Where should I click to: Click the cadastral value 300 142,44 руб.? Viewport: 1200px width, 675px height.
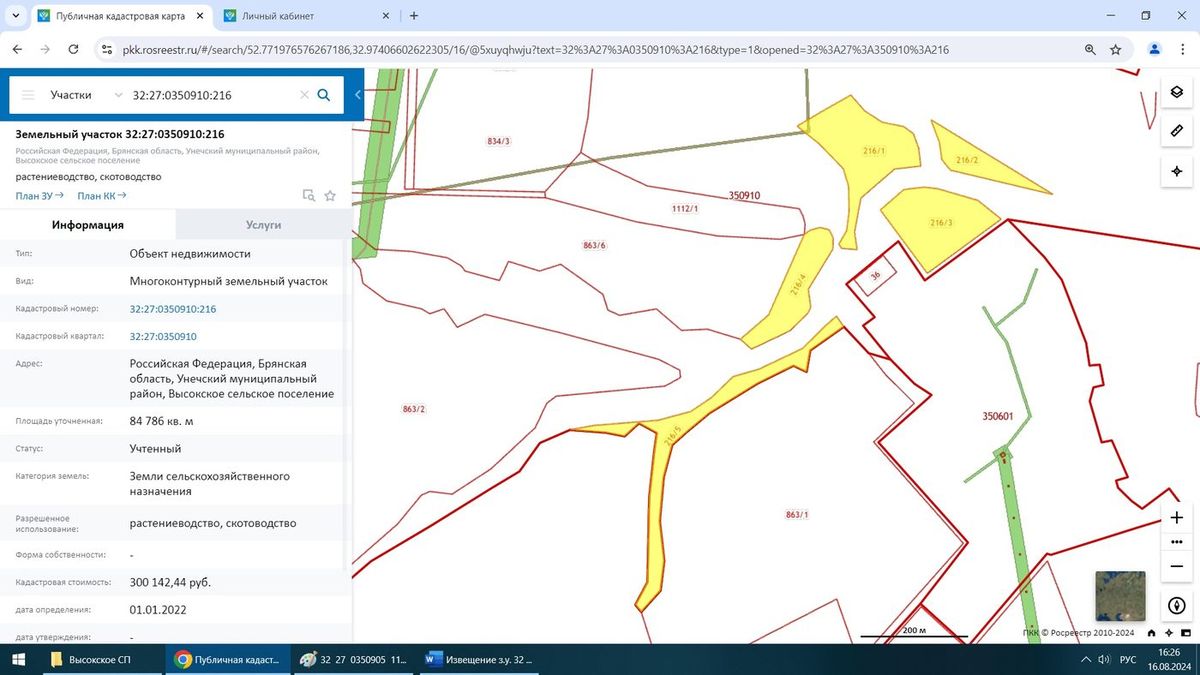[170, 582]
